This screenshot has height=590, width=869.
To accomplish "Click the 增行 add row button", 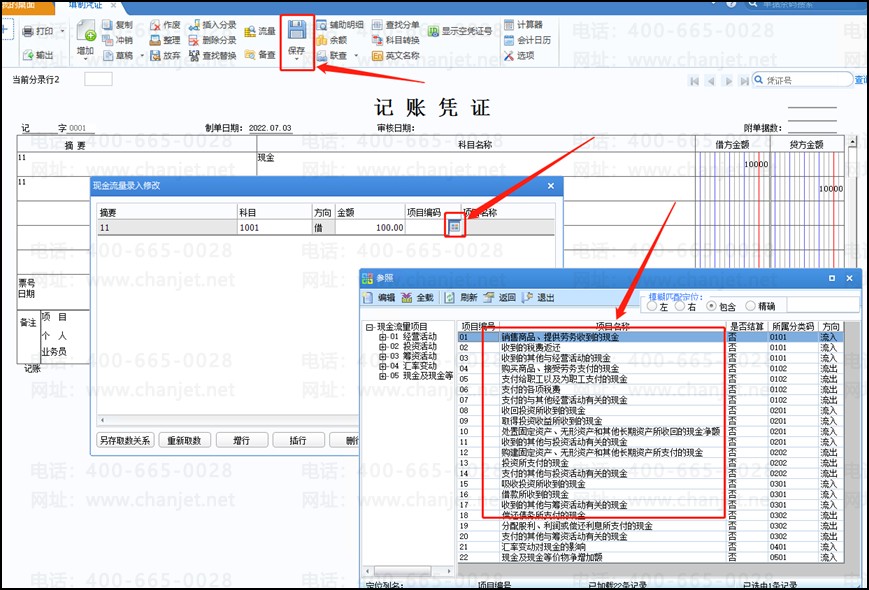I will click(x=242, y=440).
